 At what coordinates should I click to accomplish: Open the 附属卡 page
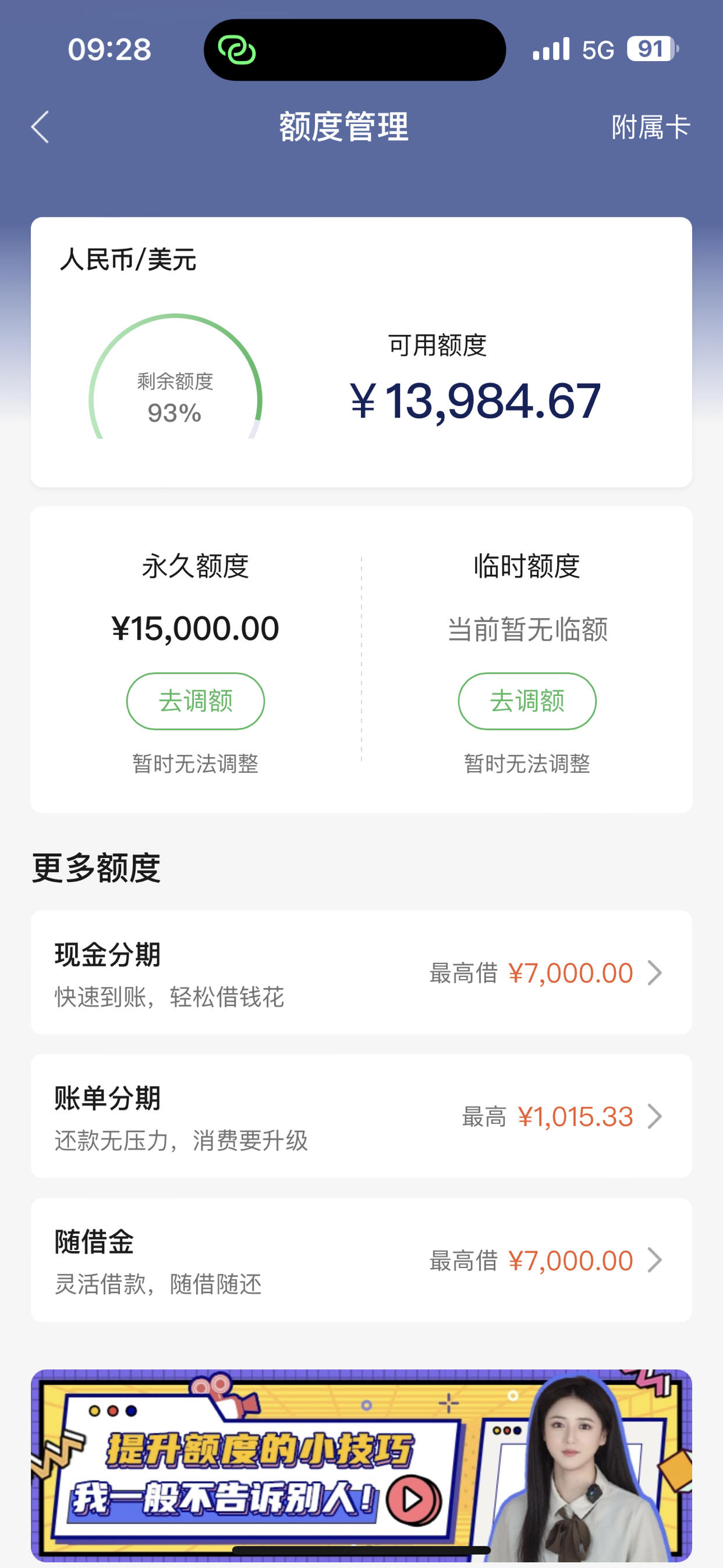[x=651, y=127]
